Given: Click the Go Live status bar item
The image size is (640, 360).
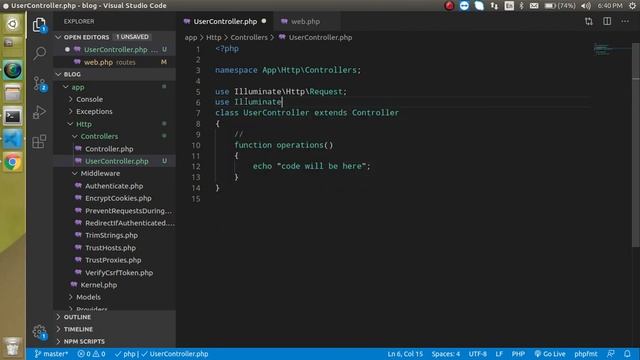Looking at the screenshot, I should pyautogui.click(x=550, y=354).
